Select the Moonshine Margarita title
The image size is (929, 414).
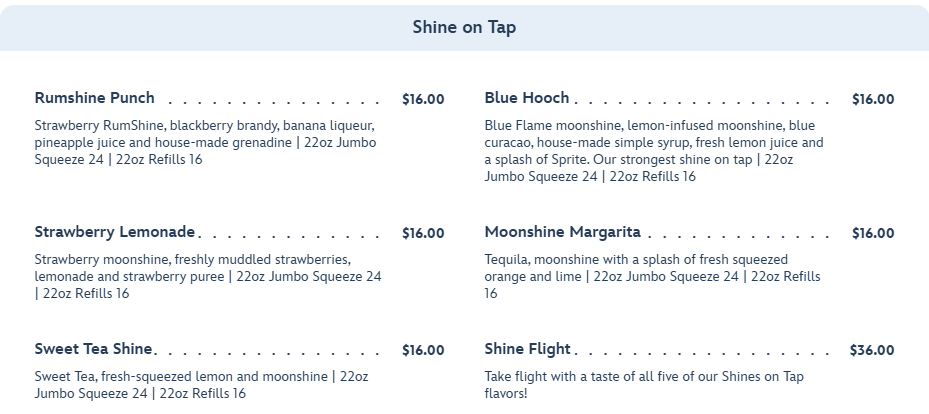(x=563, y=232)
